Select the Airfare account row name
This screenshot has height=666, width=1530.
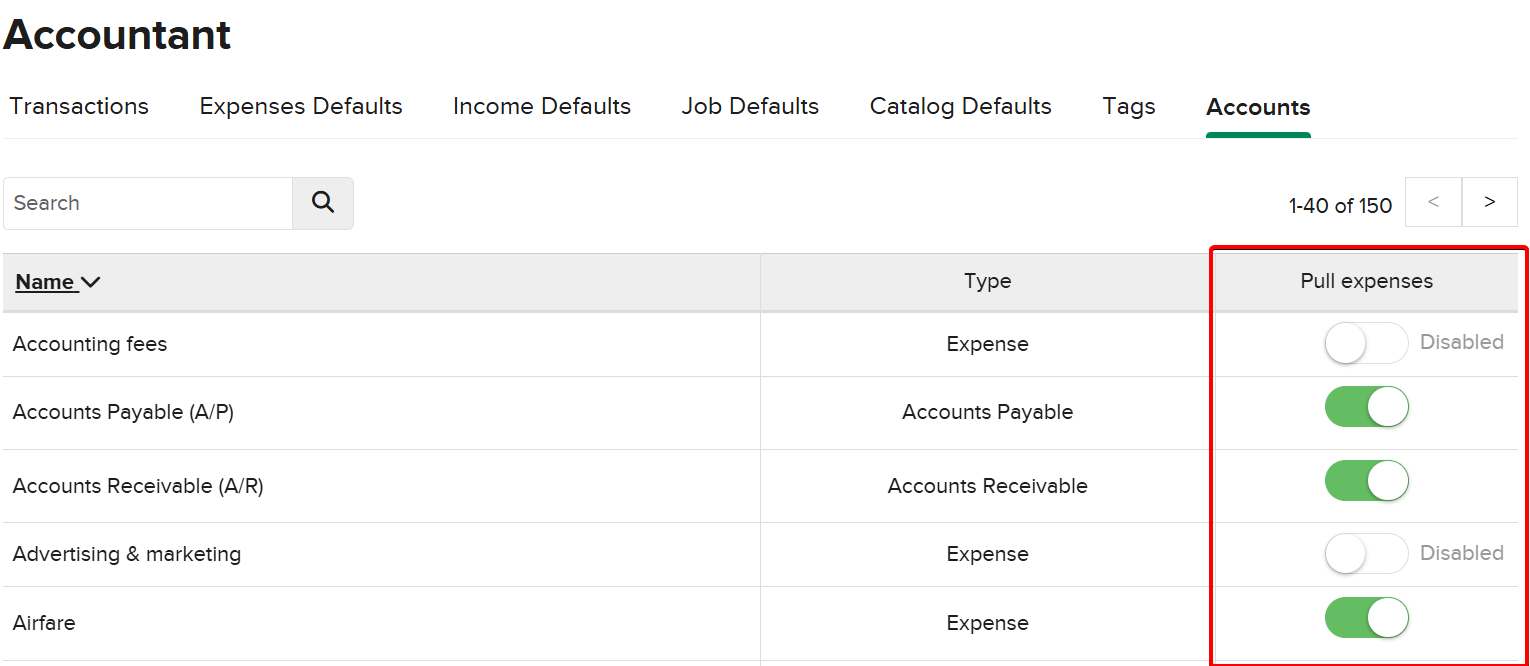click(x=44, y=623)
